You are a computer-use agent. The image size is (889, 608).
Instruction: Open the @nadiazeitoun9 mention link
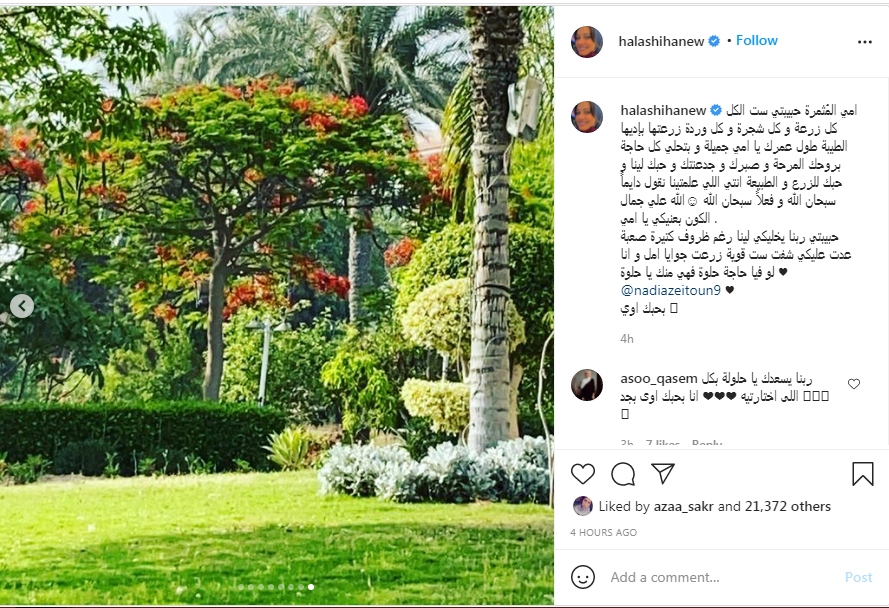tap(671, 290)
